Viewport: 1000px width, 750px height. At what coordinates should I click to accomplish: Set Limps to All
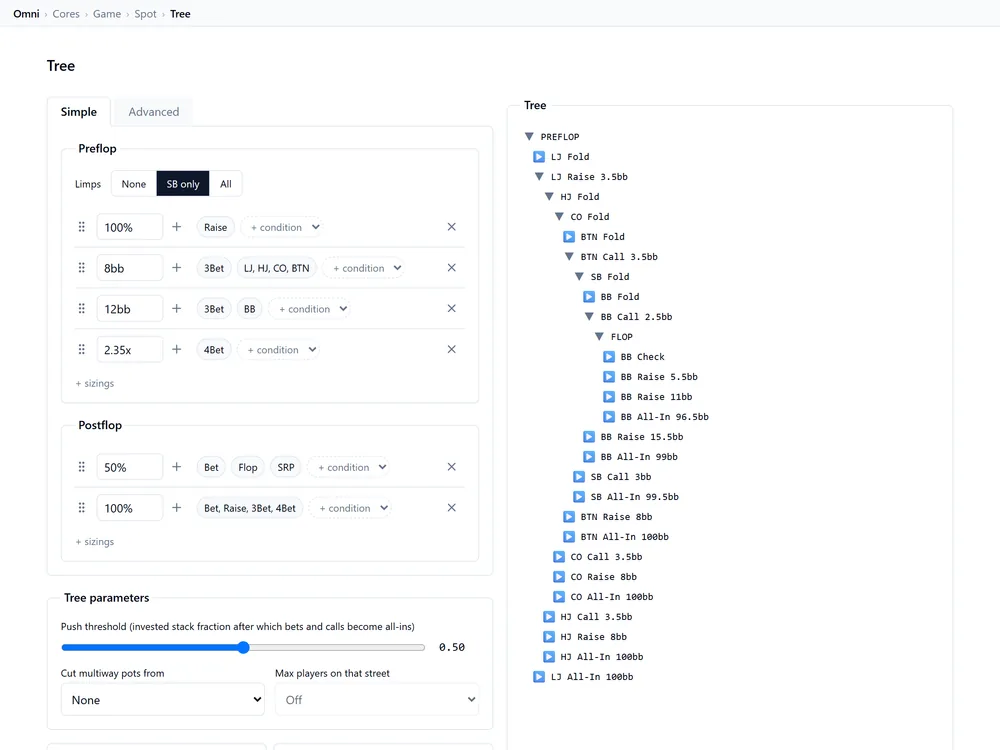click(226, 184)
